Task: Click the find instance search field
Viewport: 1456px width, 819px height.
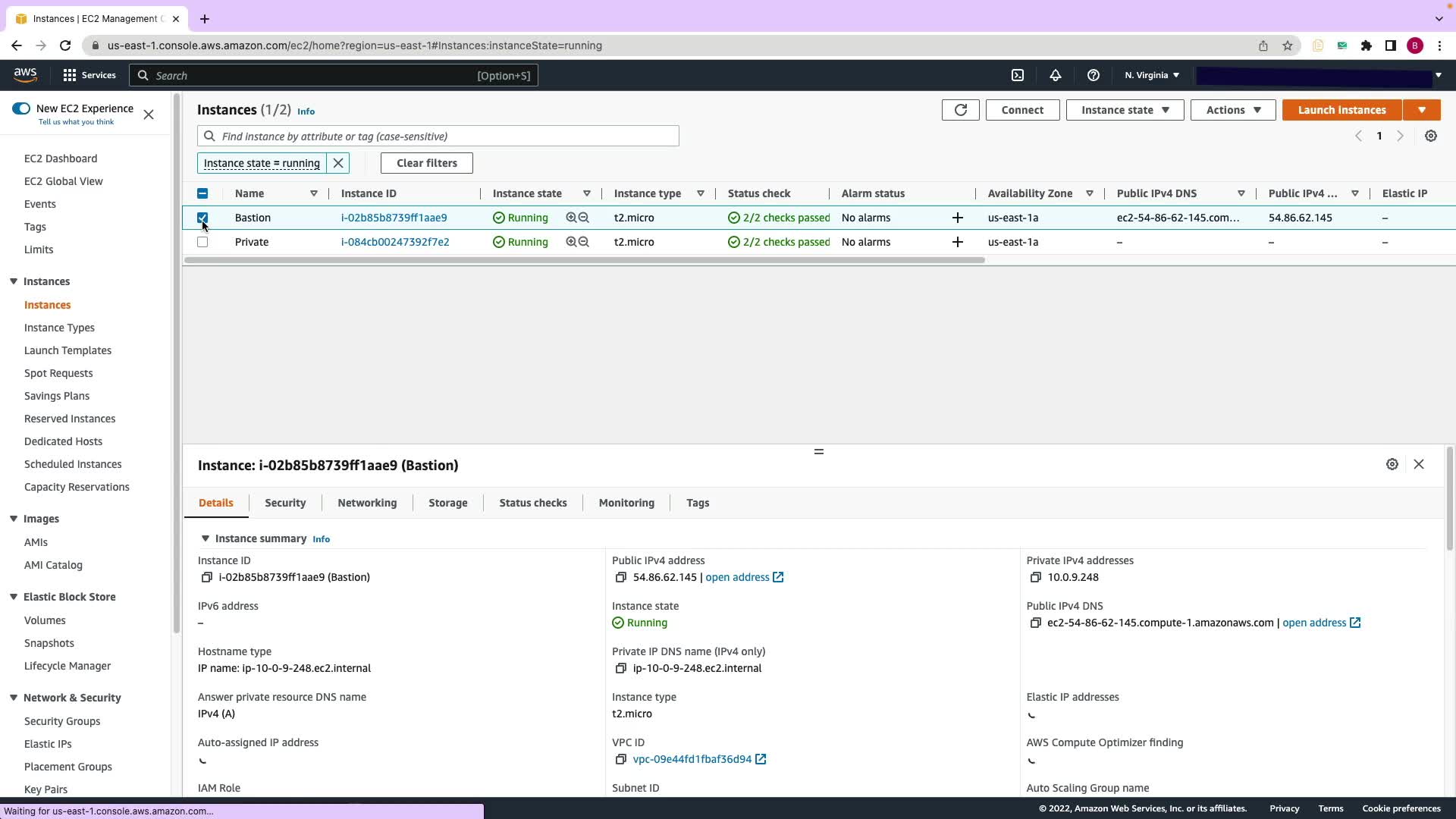Action: tap(447, 136)
